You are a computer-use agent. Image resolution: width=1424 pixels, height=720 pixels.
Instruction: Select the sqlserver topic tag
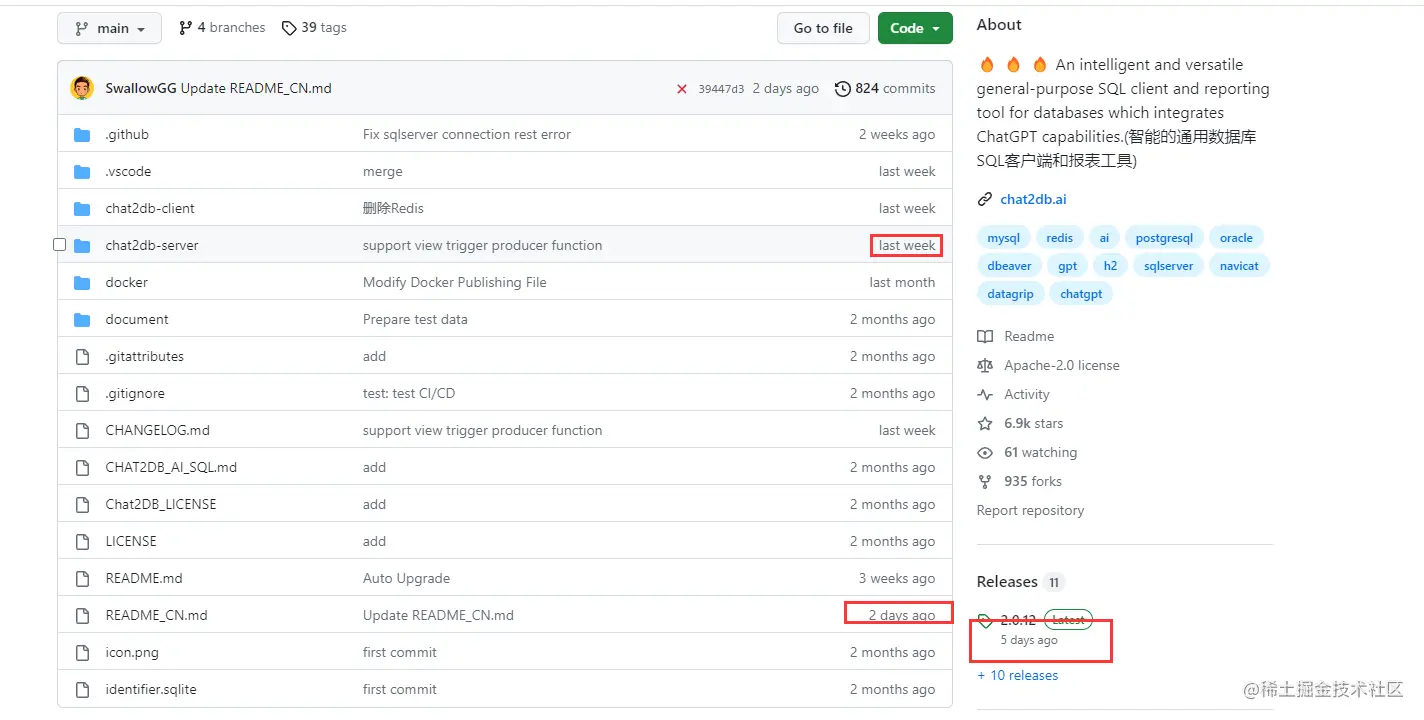tap(1168, 266)
